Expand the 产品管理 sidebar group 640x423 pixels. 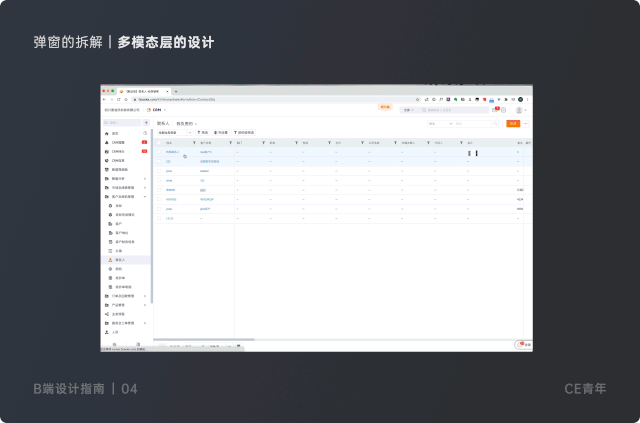pyautogui.click(x=127, y=305)
